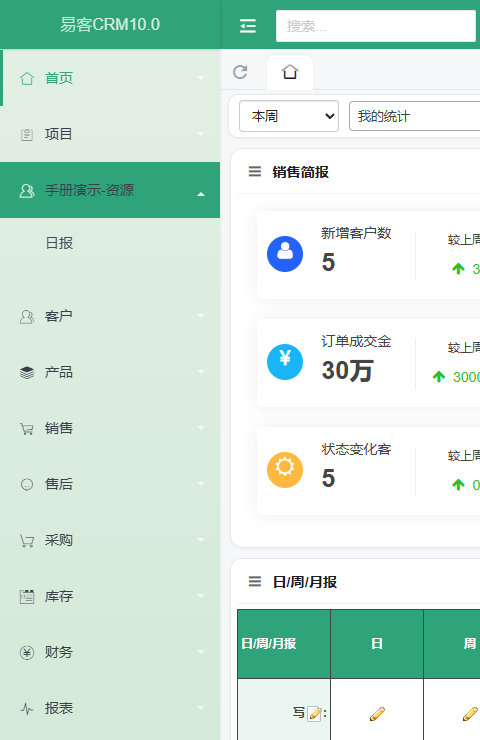Expand the 库存 menu arrow
This screenshot has width=480, height=740.
coord(201,597)
